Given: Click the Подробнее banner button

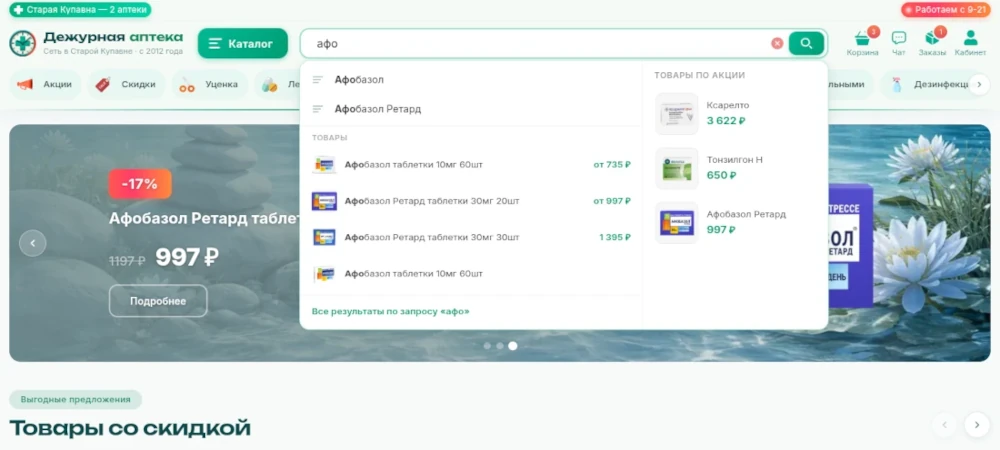Looking at the screenshot, I should point(158,301).
